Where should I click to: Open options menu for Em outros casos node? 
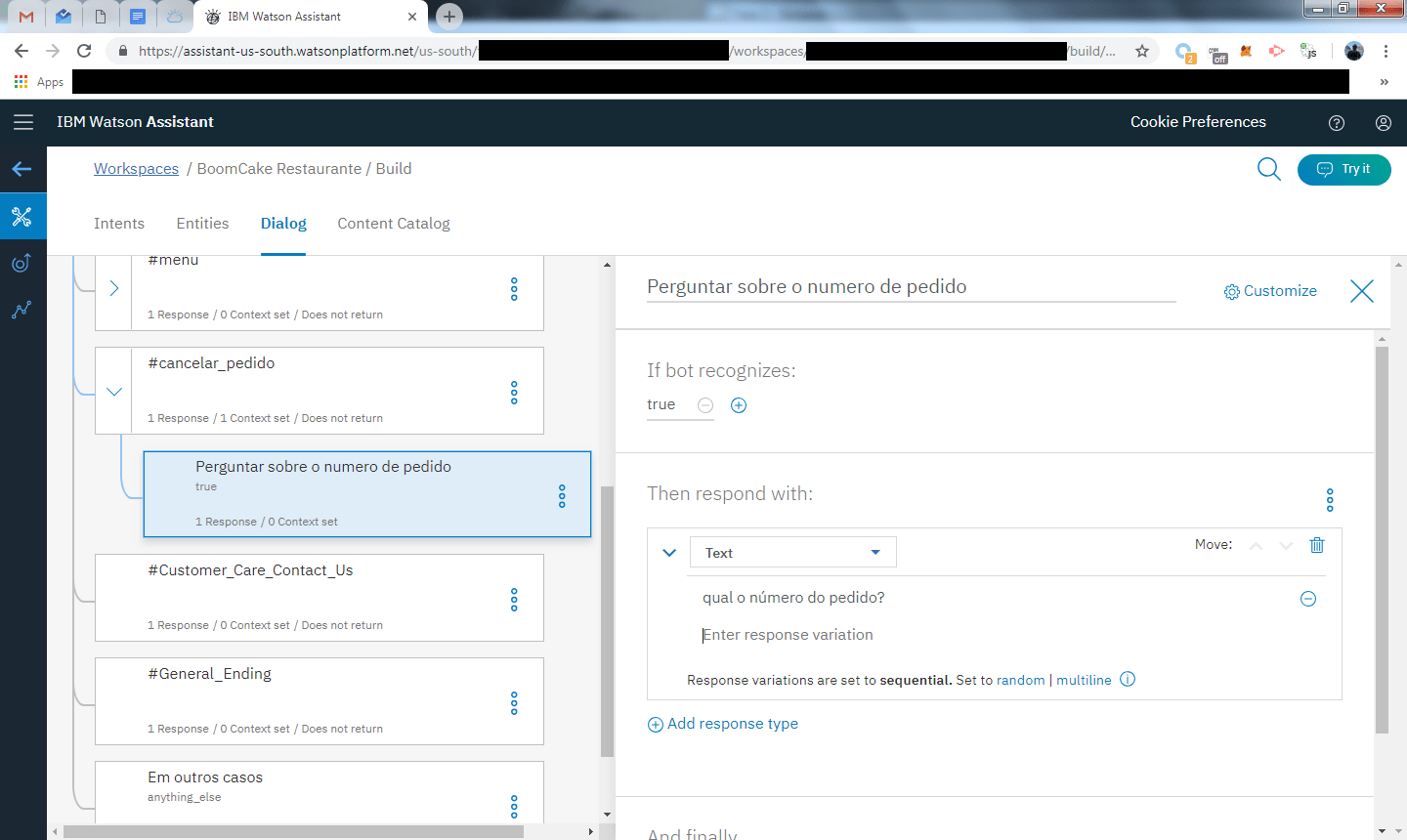[514, 807]
